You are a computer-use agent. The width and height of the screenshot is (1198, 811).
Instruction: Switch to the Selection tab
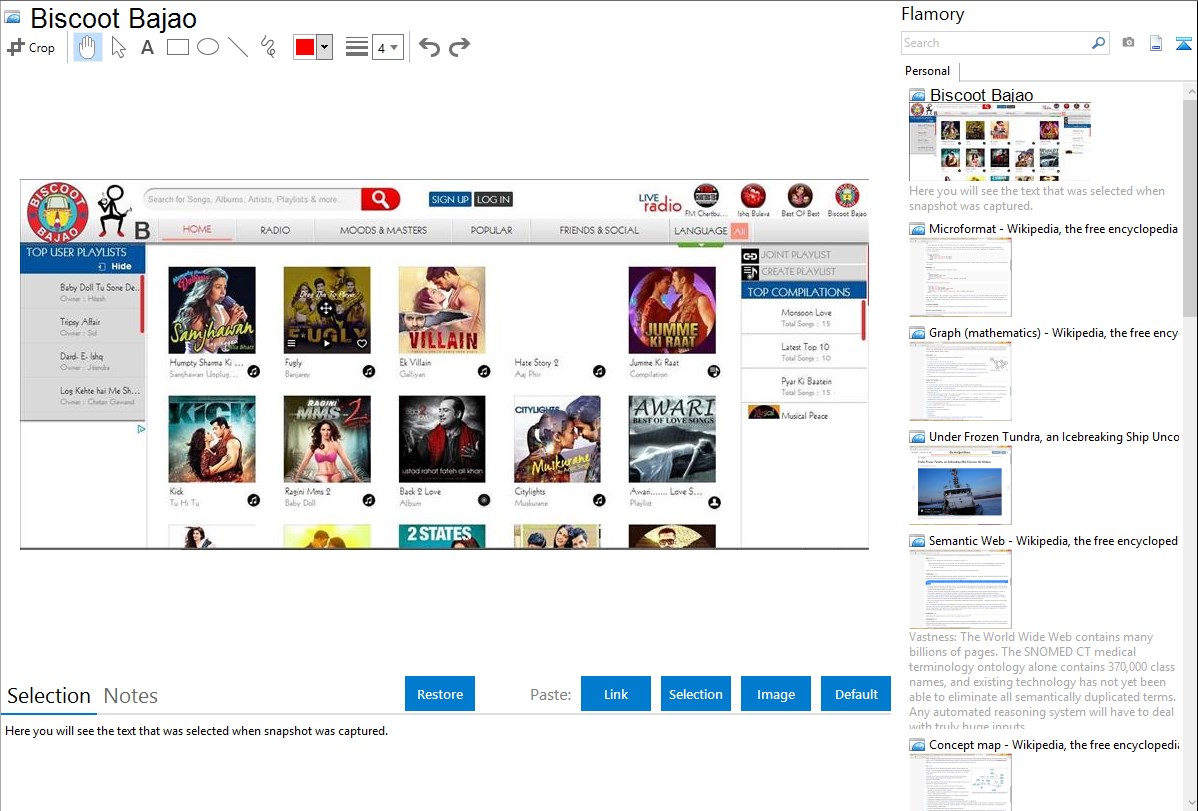49,696
